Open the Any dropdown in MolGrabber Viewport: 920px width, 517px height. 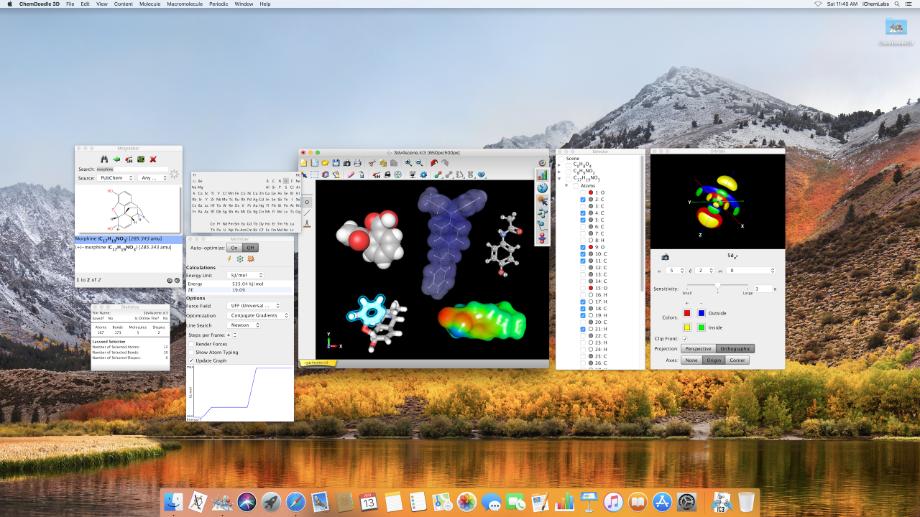coord(153,178)
